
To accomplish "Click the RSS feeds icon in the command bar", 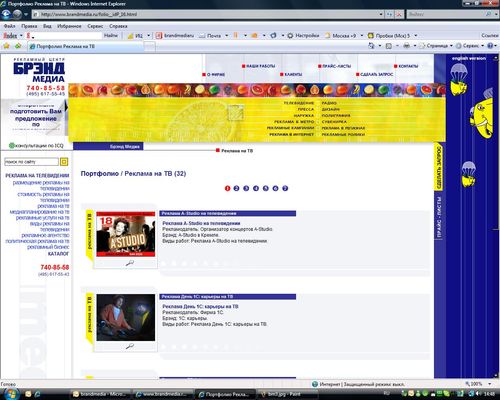I will coord(389,46).
